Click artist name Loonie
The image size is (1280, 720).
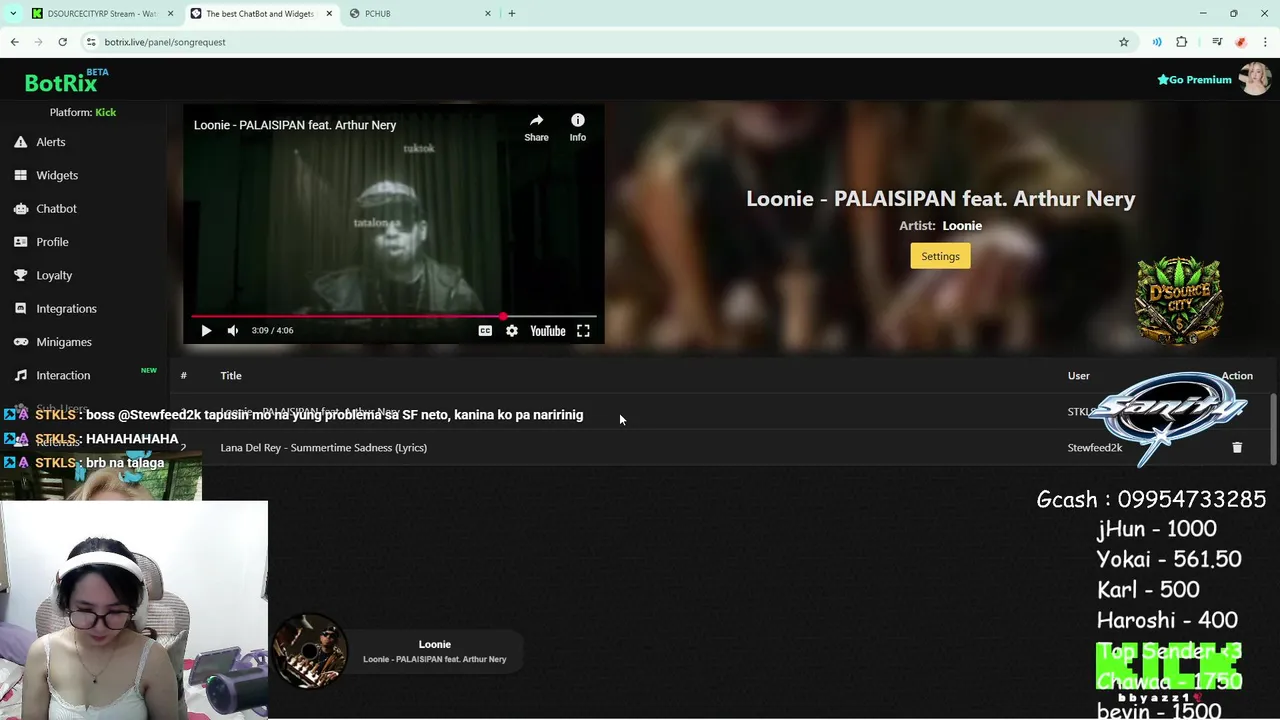[x=962, y=226]
